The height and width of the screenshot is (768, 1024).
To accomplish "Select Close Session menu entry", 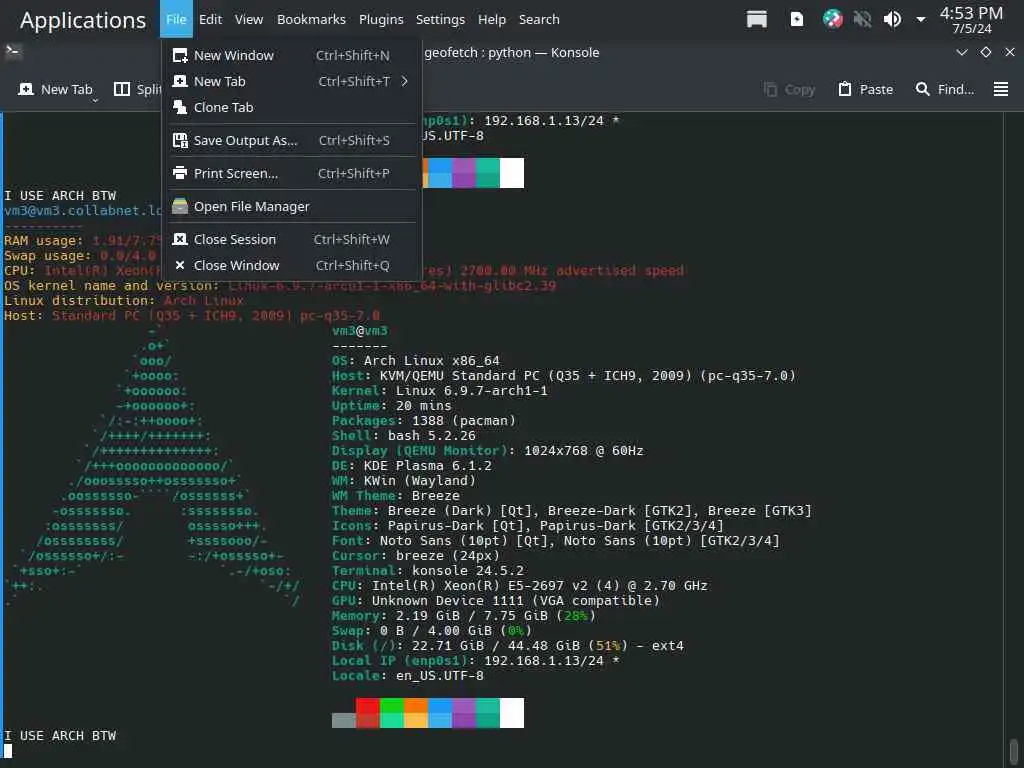I will pos(291,240).
